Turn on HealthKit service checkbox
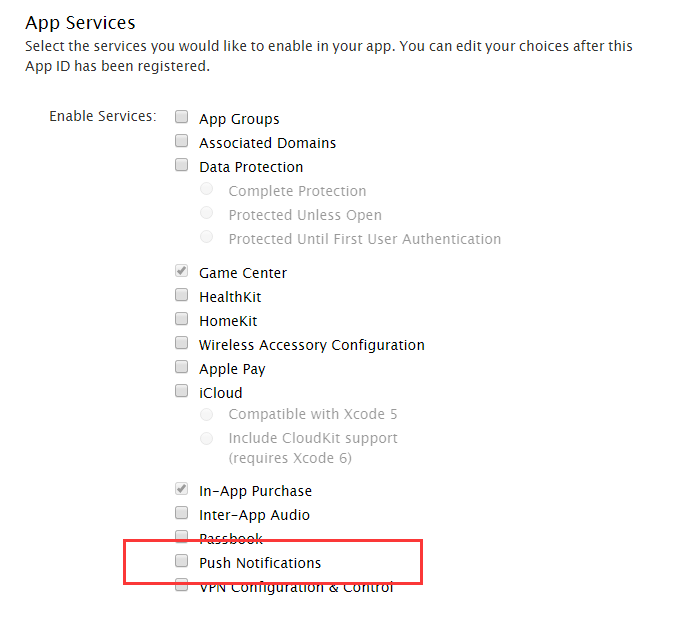This screenshot has height=620, width=677. (x=182, y=296)
